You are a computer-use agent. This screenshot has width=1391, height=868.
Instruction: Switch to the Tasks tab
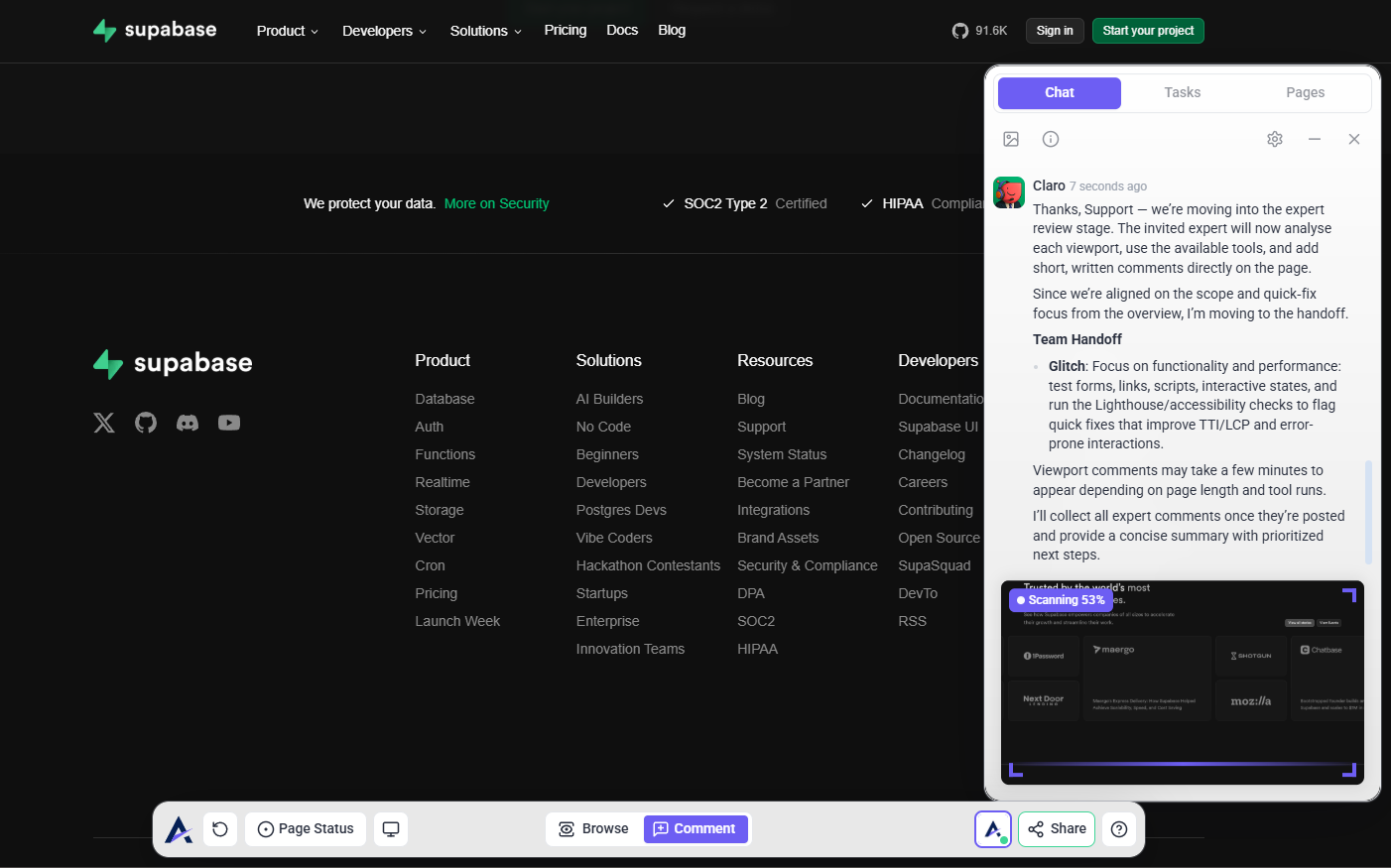1182,92
